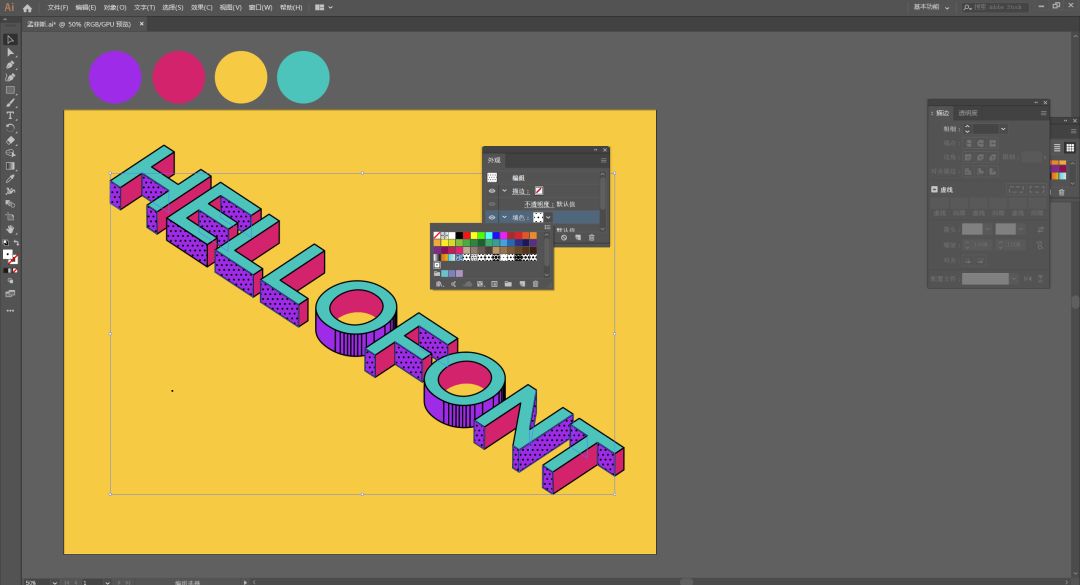Delete selected item in Appearance panel
This screenshot has width=1080, height=585.
click(591, 237)
